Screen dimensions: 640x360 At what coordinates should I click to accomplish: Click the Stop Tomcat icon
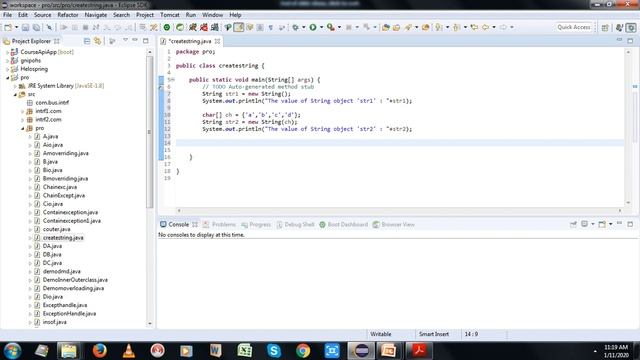203,27
